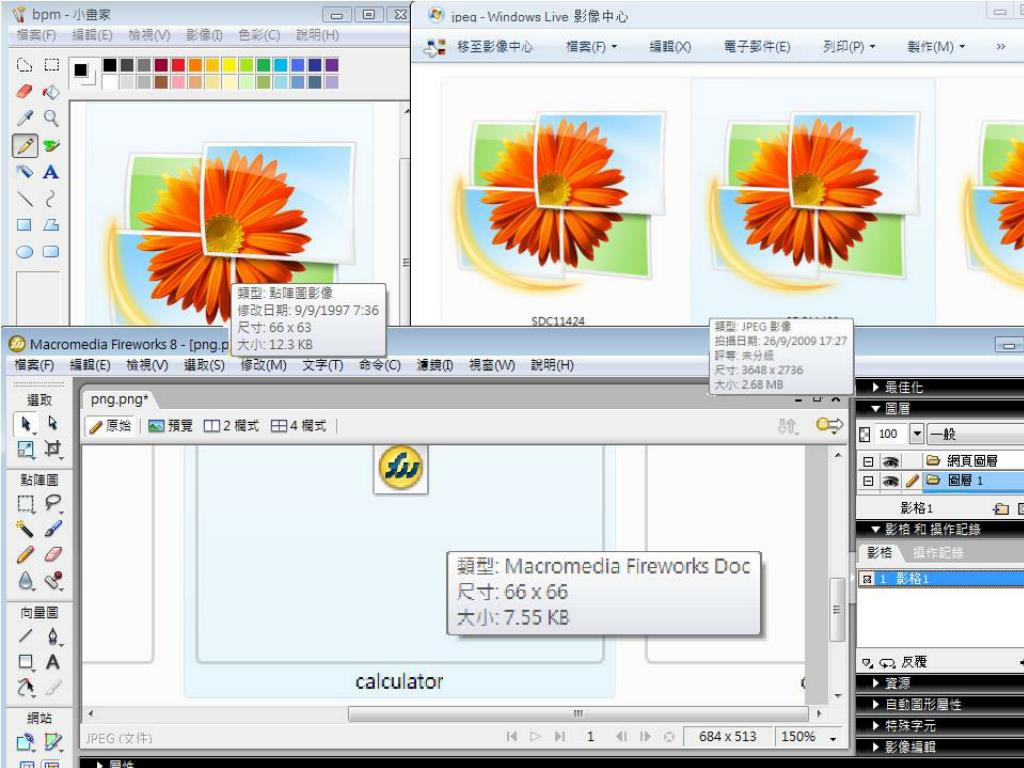Pick the Color Picker eyedropper in Paint

point(24,118)
